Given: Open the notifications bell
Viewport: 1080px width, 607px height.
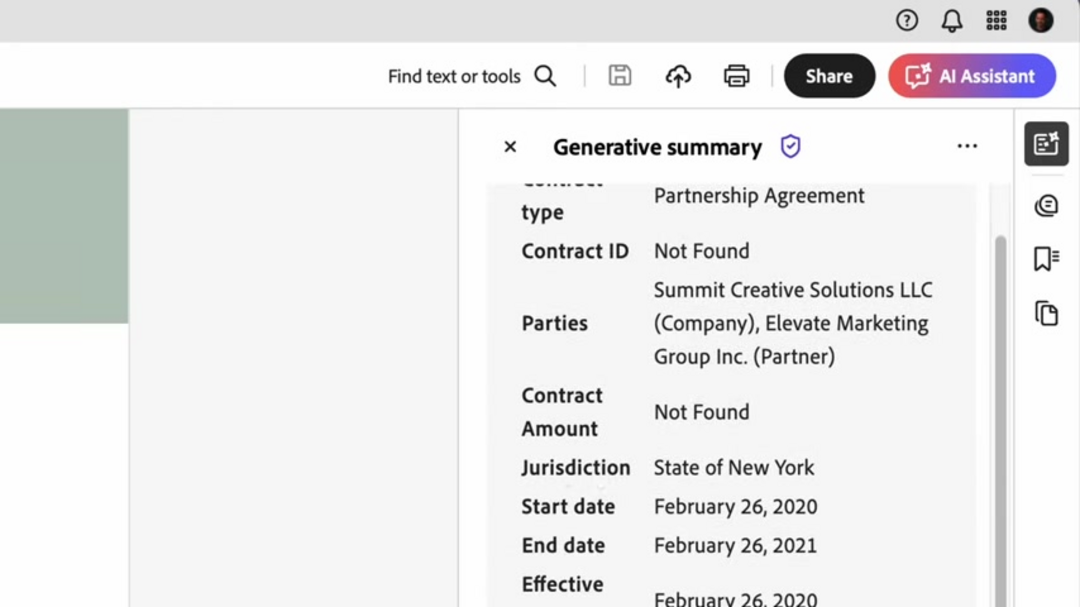Looking at the screenshot, I should tap(952, 20).
